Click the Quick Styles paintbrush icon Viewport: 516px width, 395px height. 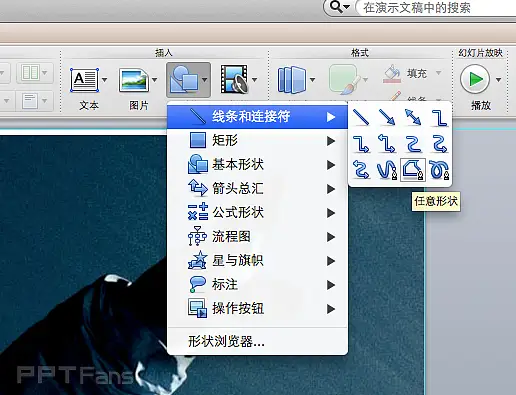pyautogui.click(x=345, y=79)
